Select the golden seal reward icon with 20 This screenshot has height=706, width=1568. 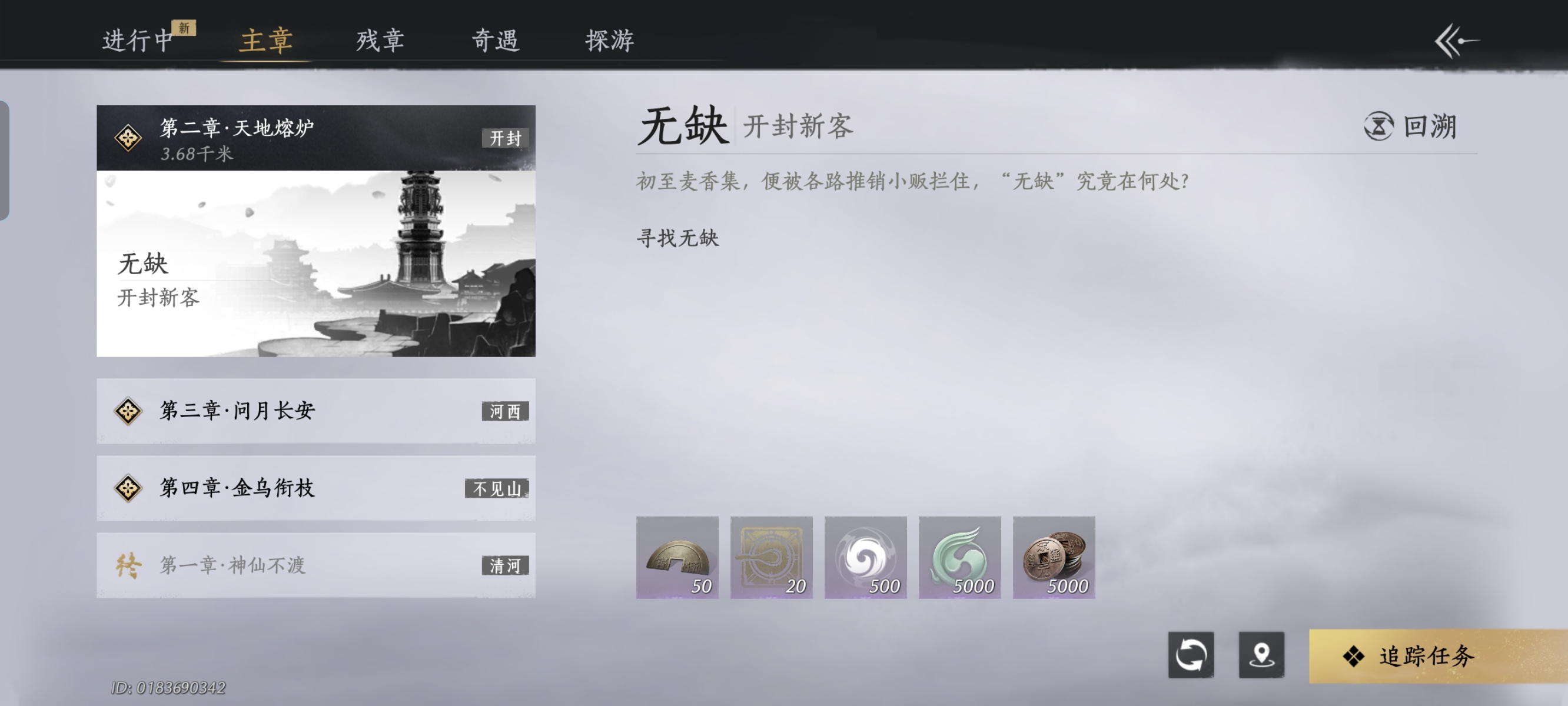pos(771,557)
